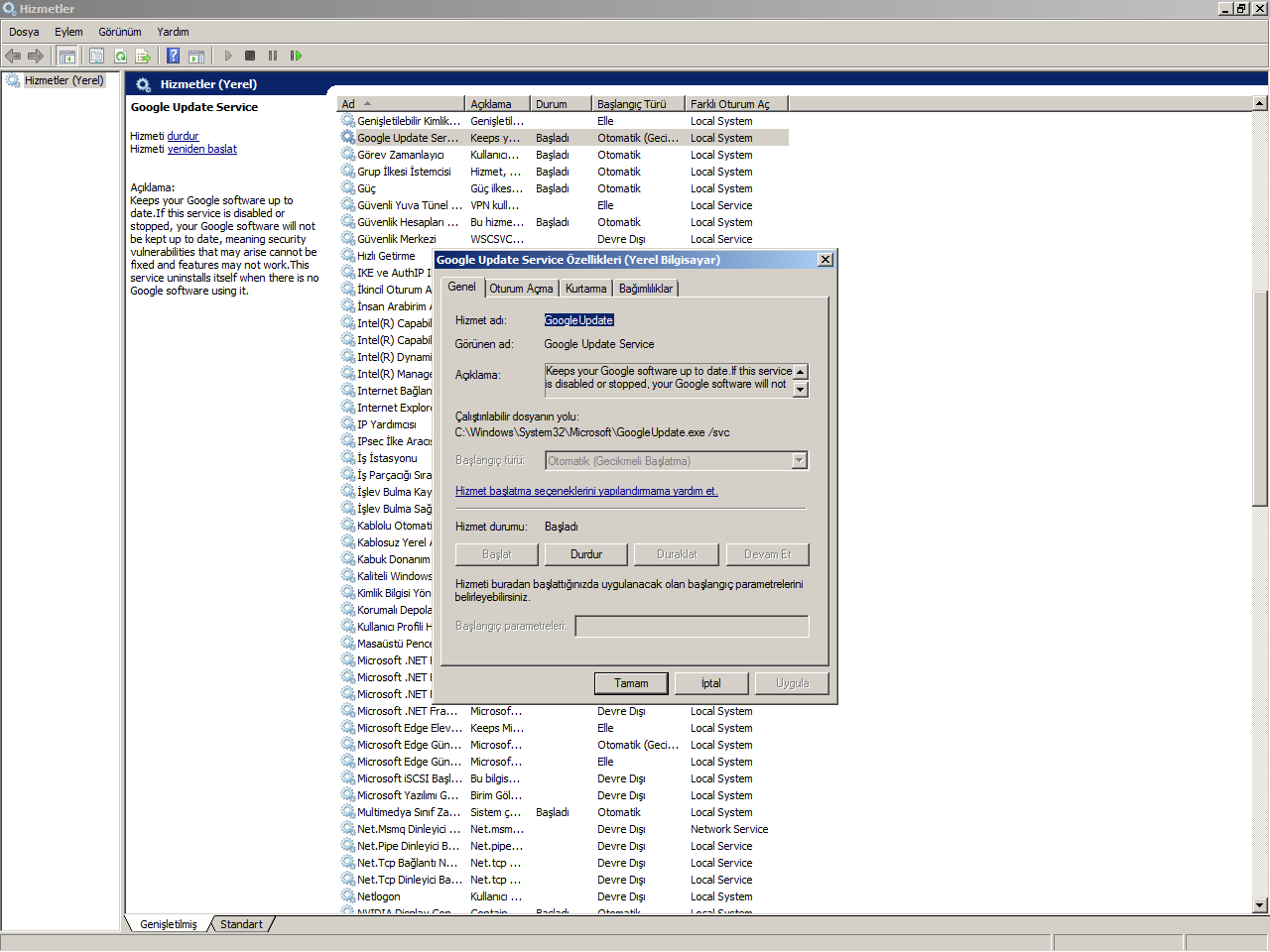The image size is (1270, 952).
Task: Click the 'durdur' link in the left description pane
Action: tap(183, 136)
